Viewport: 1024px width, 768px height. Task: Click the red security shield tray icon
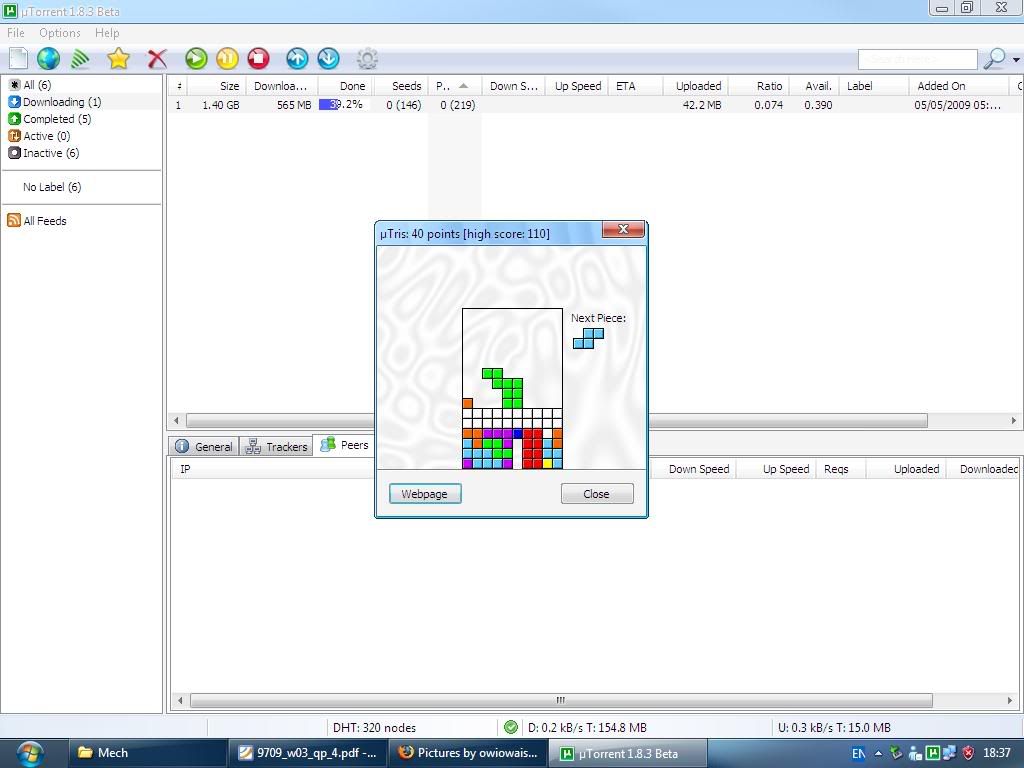coord(968,753)
